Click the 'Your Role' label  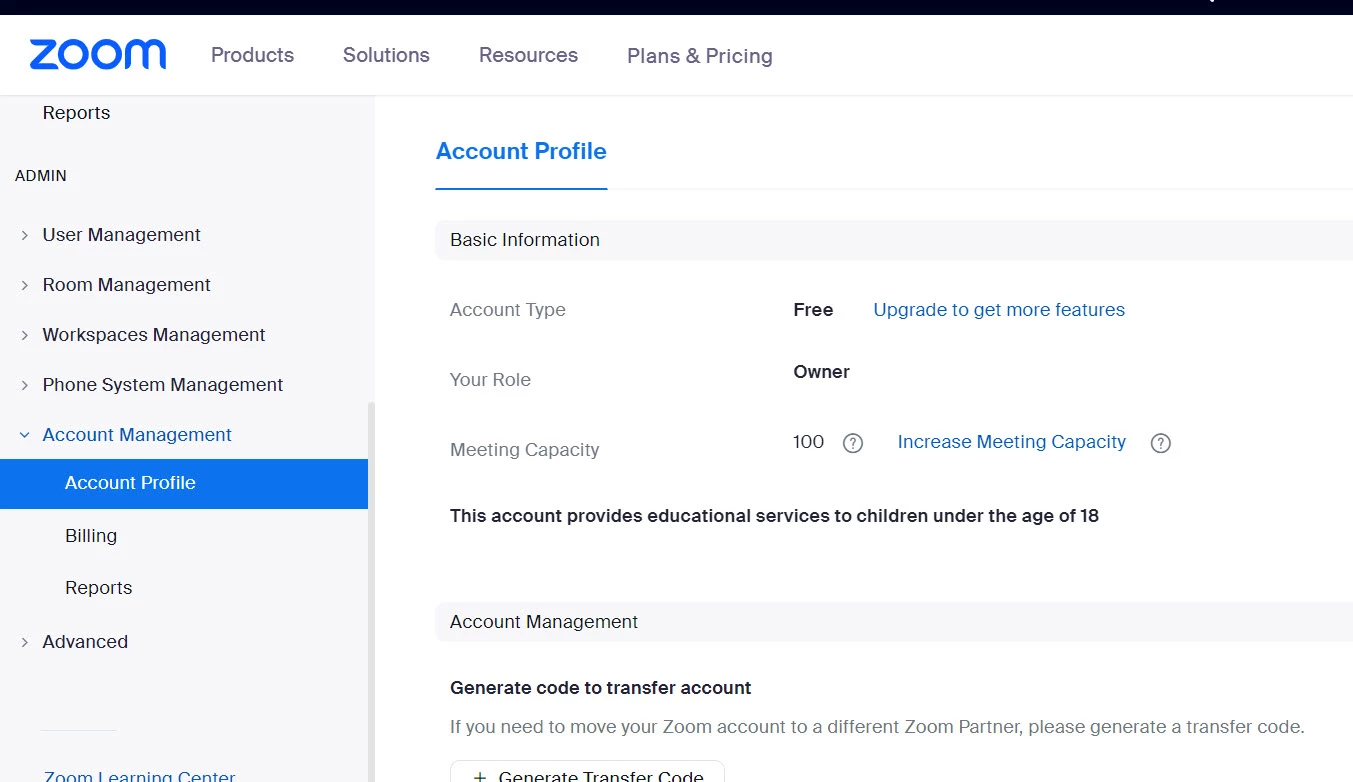click(x=490, y=380)
